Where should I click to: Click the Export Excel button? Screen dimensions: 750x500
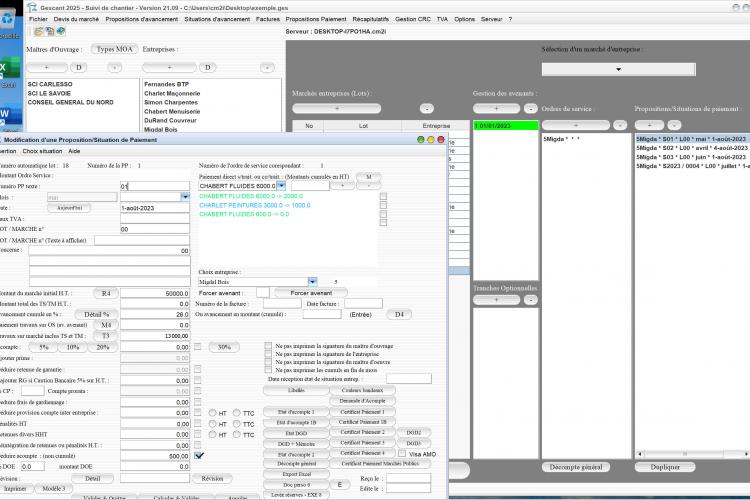(297, 474)
